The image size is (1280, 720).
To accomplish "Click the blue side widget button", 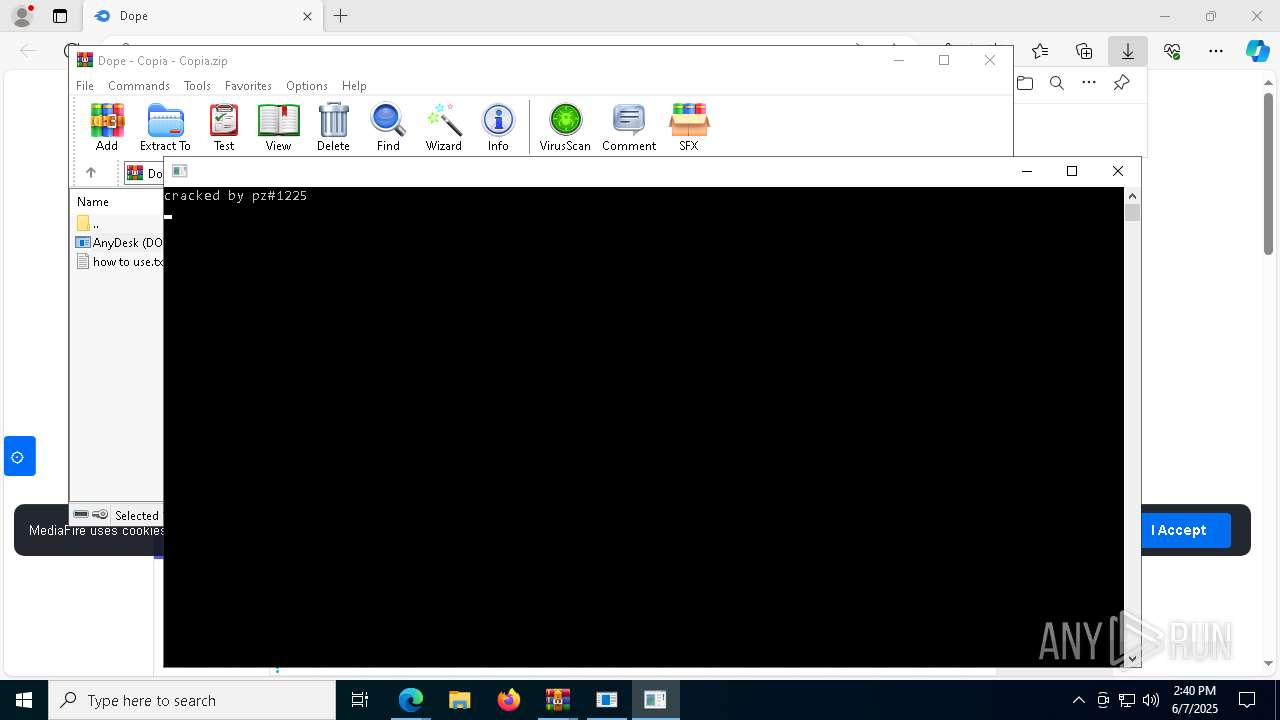I will 20,456.
